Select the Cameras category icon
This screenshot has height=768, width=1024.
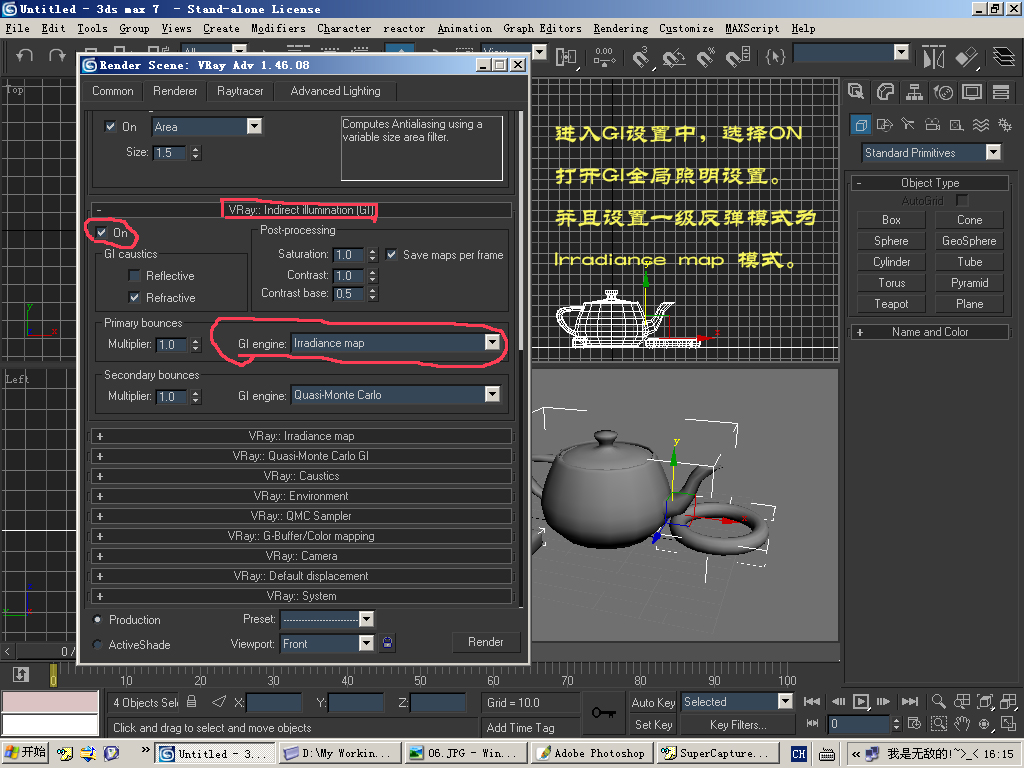click(x=933, y=124)
